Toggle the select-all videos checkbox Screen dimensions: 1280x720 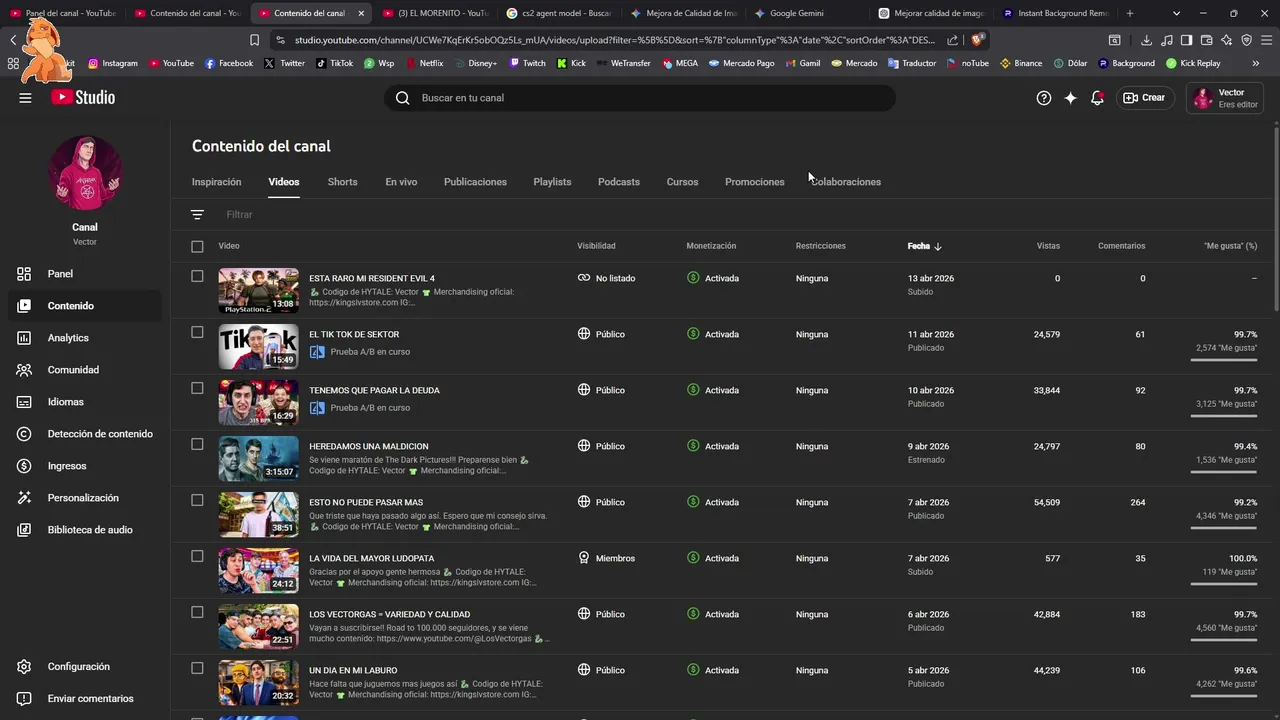pos(197,246)
